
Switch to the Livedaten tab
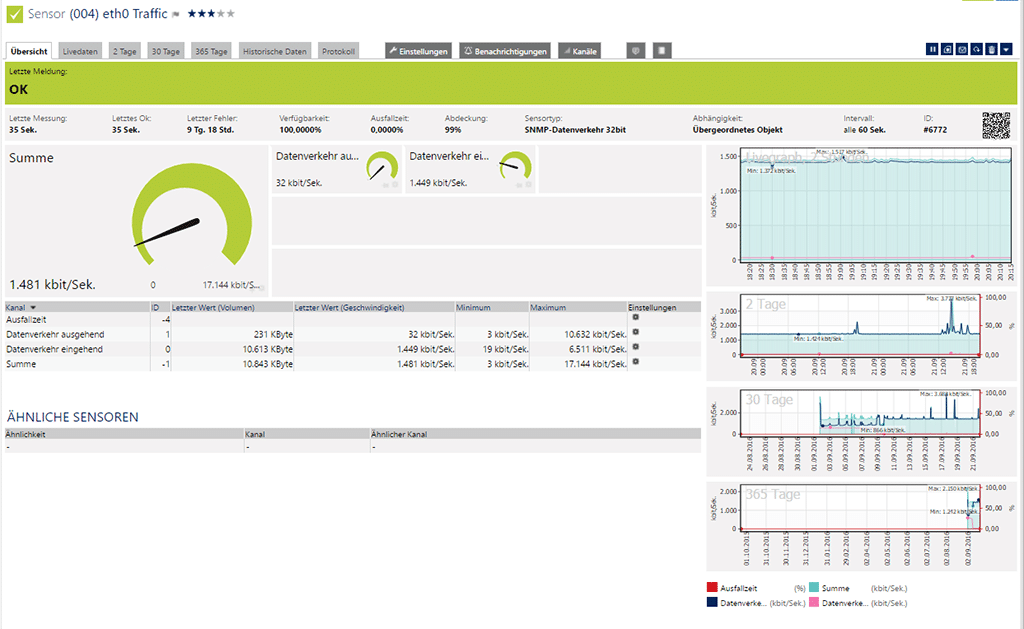click(80, 50)
